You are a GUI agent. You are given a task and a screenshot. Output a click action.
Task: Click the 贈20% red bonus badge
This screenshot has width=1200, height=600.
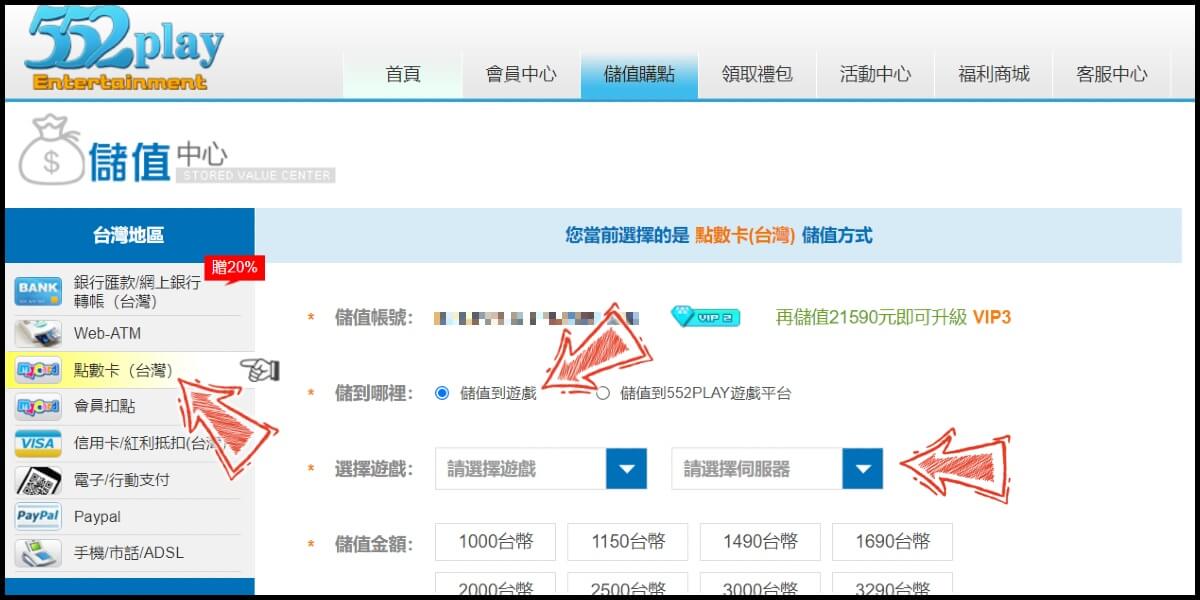coord(235,268)
